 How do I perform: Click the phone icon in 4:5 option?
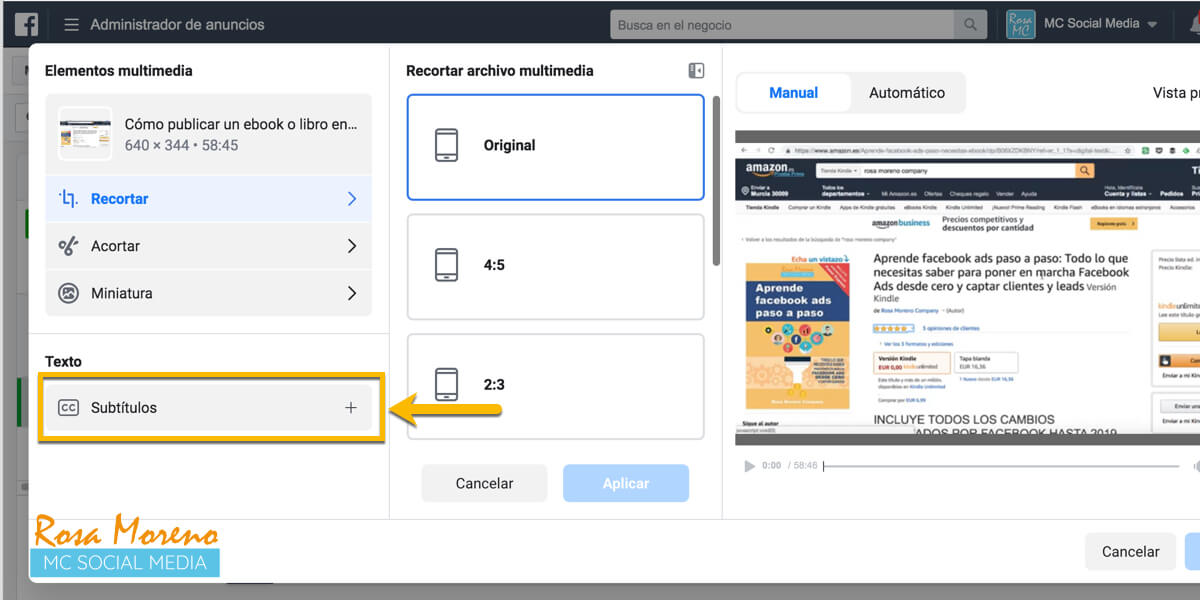(447, 265)
